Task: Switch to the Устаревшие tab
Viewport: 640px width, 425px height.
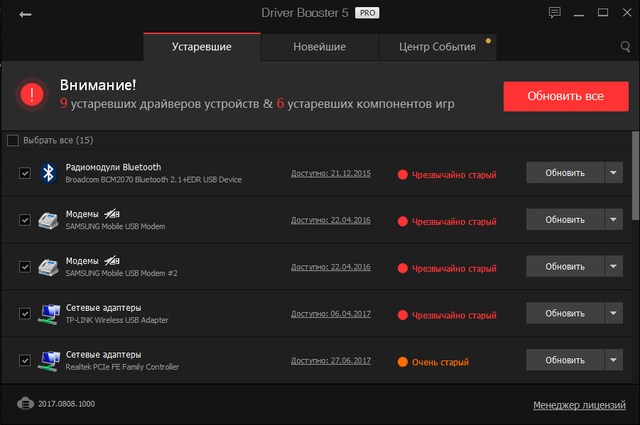Action: click(202, 47)
